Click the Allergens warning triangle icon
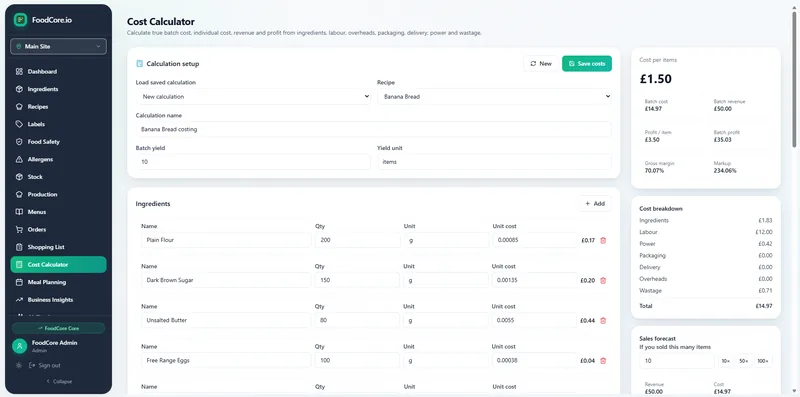Screen dimensions: 800x397 pyautogui.click(x=19, y=159)
